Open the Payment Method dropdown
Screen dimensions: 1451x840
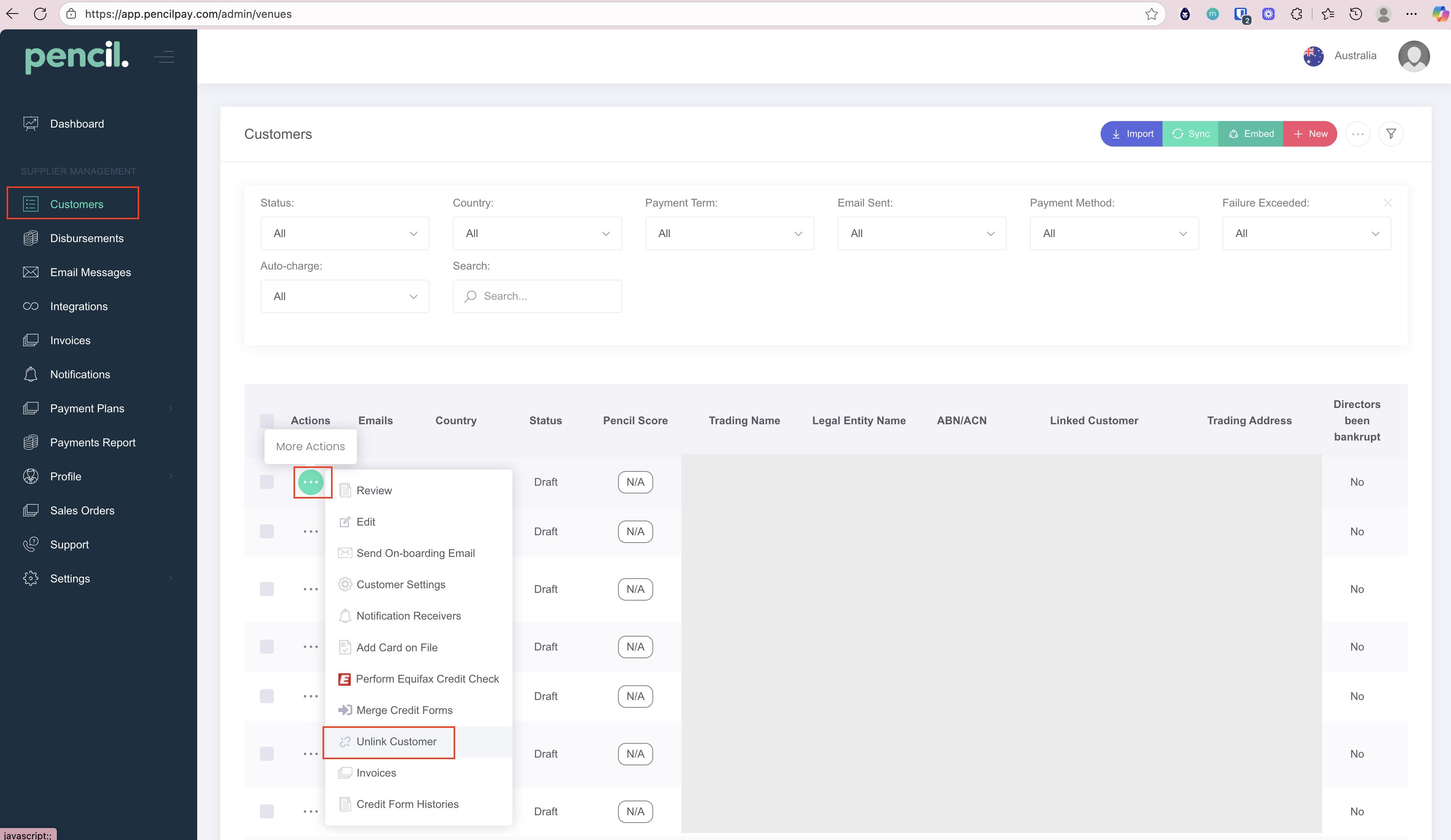[1114, 233]
